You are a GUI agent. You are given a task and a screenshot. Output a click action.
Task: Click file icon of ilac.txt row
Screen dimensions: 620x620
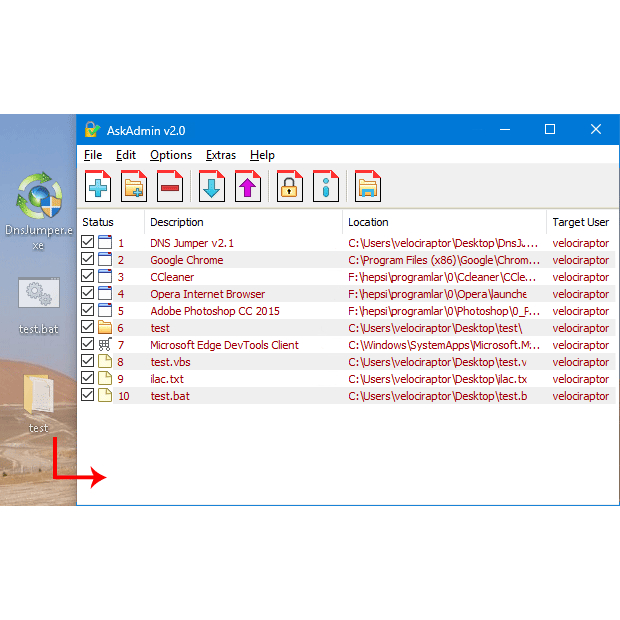click(x=105, y=378)
